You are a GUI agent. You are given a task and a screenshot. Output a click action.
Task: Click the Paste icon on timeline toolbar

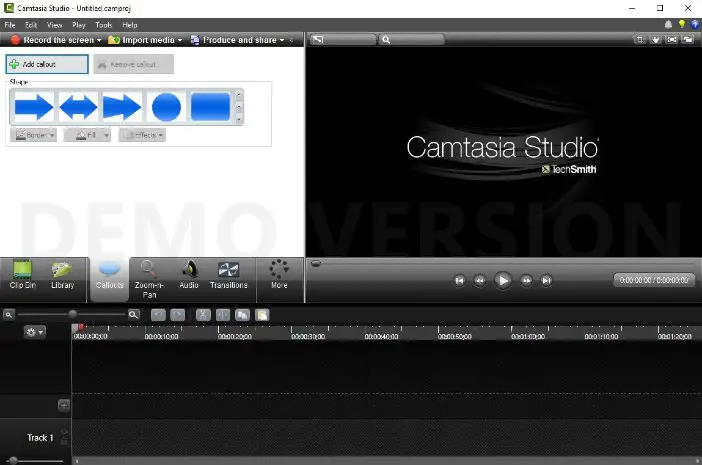click(x=262, y=315)
